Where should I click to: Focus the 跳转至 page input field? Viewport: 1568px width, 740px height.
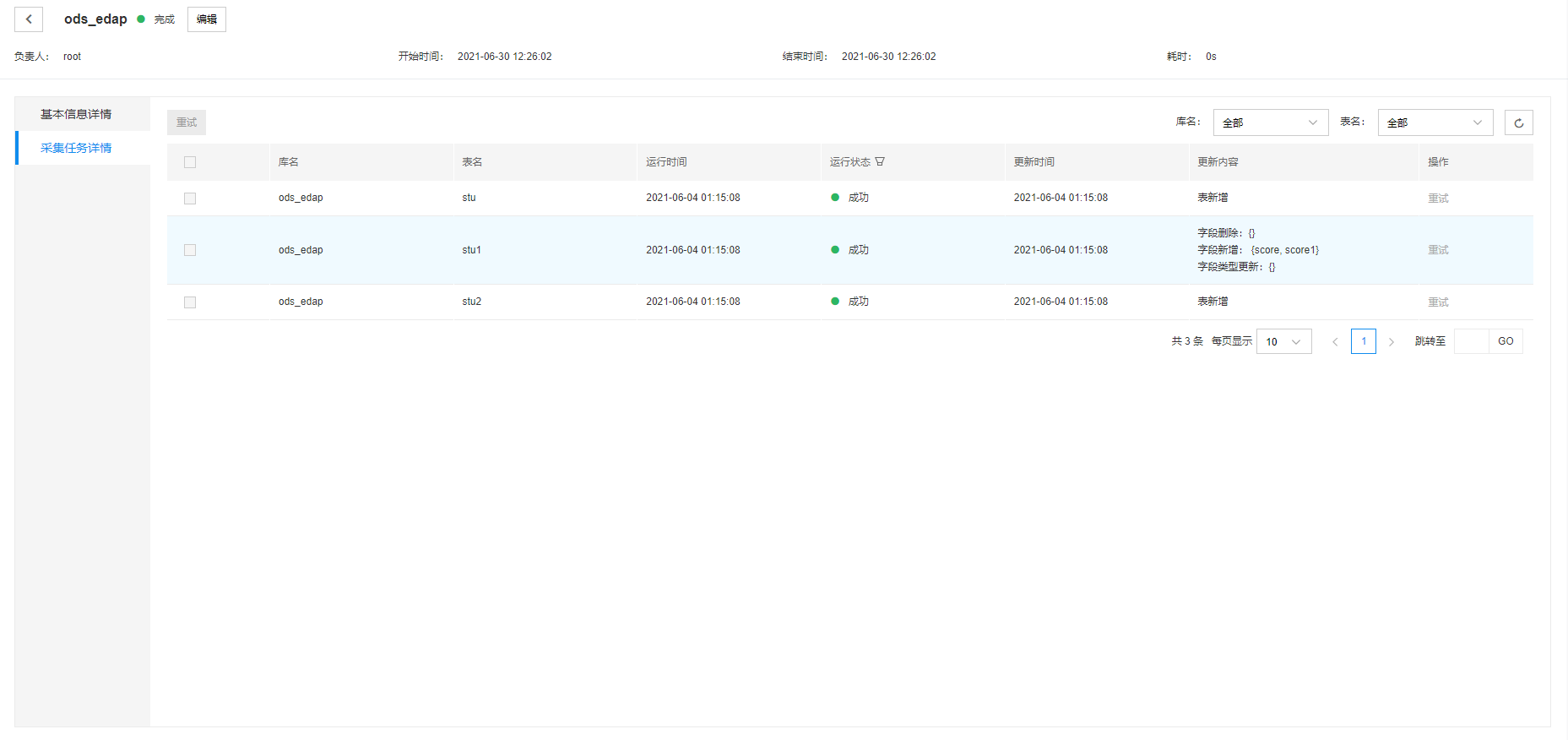(1472, 341)
